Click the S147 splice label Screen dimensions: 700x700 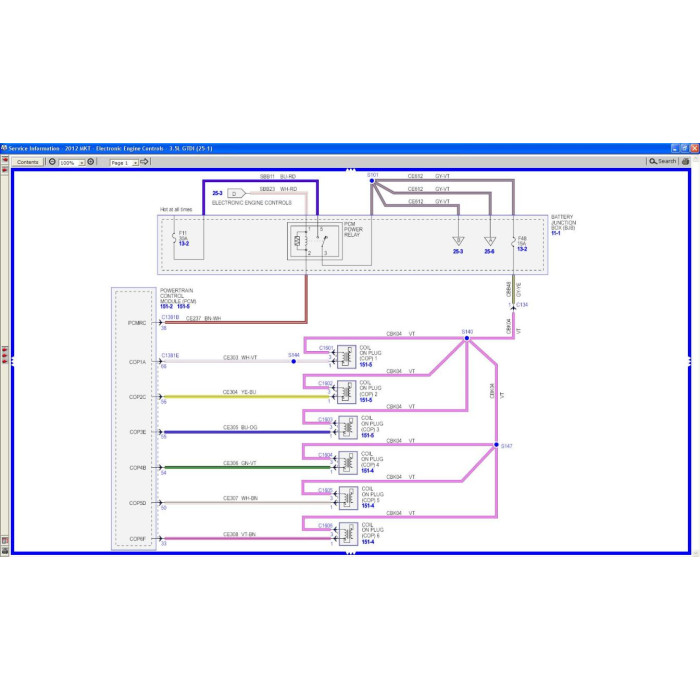pos(506,446)
